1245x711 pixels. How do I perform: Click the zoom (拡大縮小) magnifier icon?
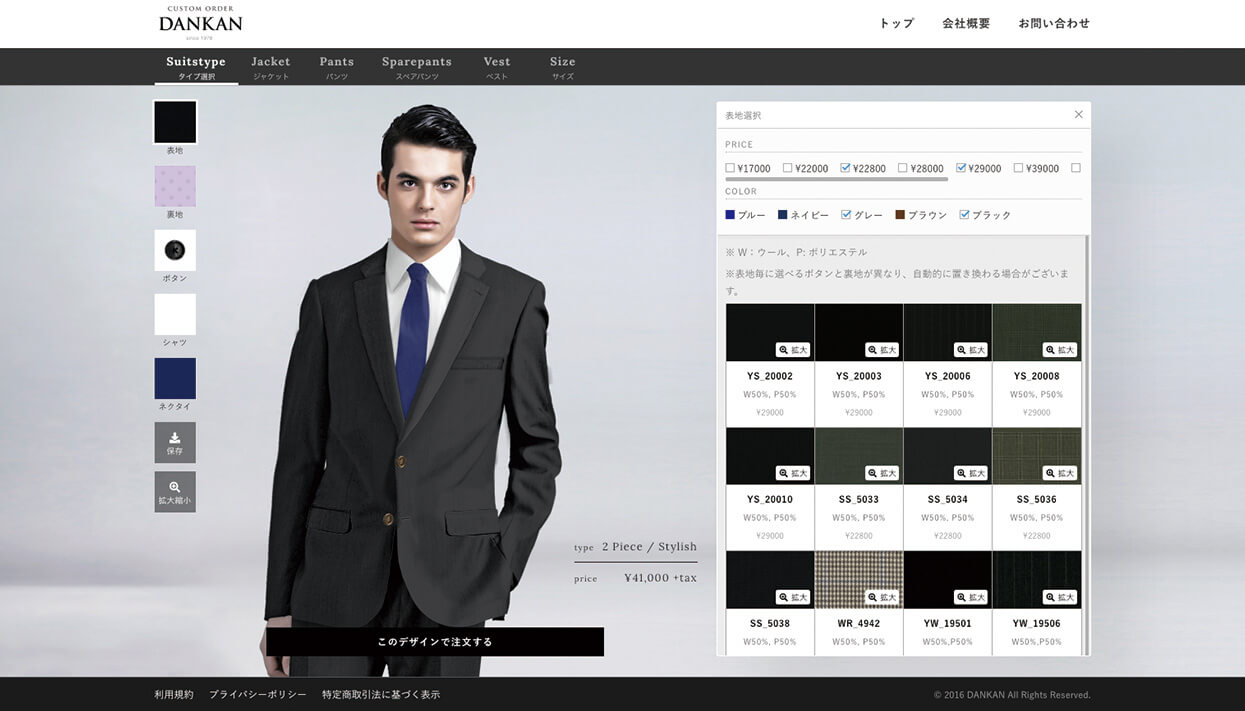pos(175,492)
